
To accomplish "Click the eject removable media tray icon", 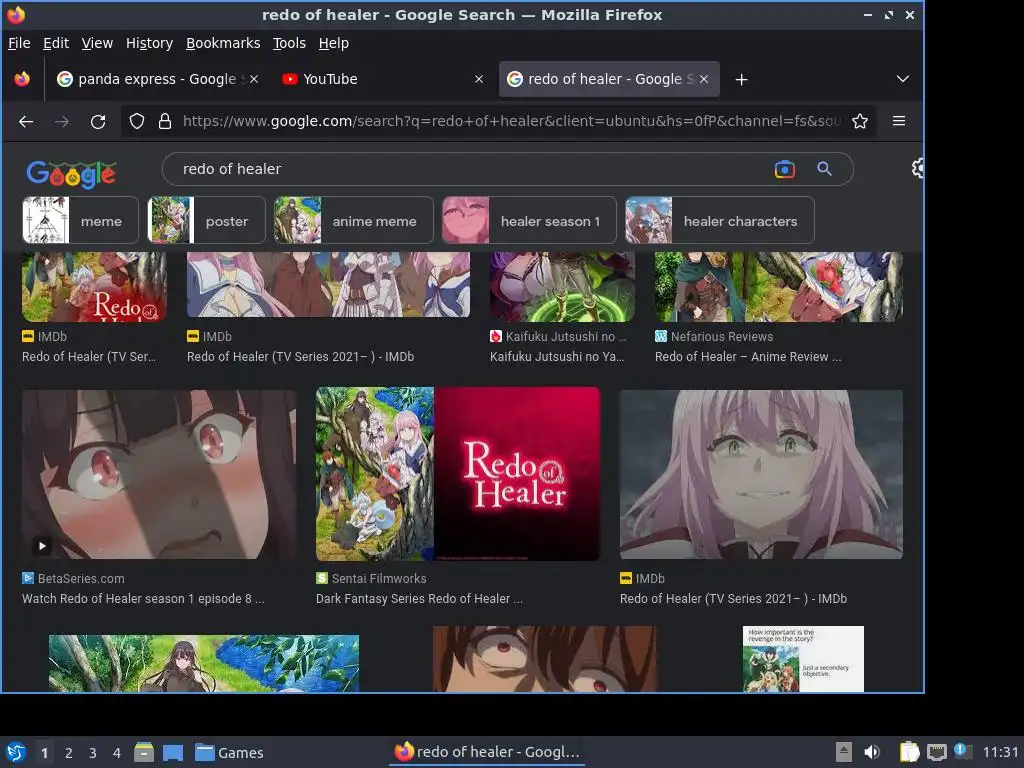I will pyautogui.click(x=844, y=752).
